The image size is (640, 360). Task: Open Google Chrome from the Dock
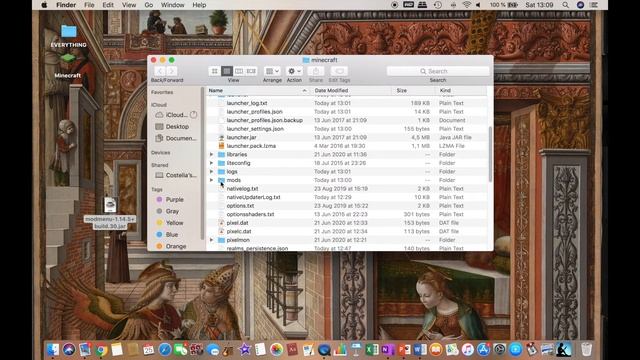101,350
